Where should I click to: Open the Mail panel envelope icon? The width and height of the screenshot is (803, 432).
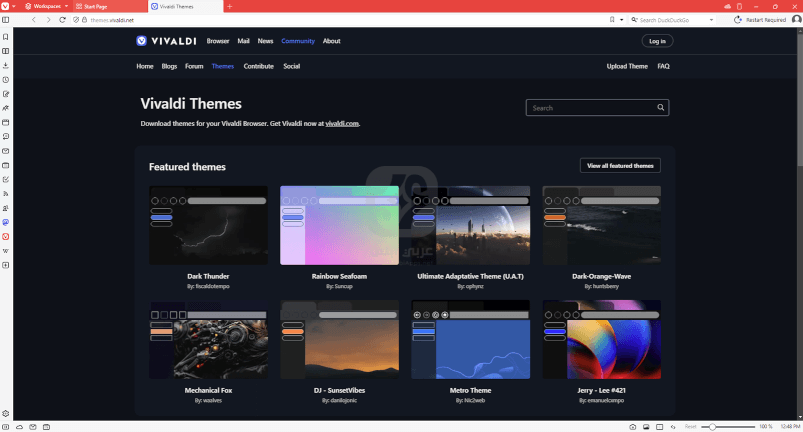6,151
